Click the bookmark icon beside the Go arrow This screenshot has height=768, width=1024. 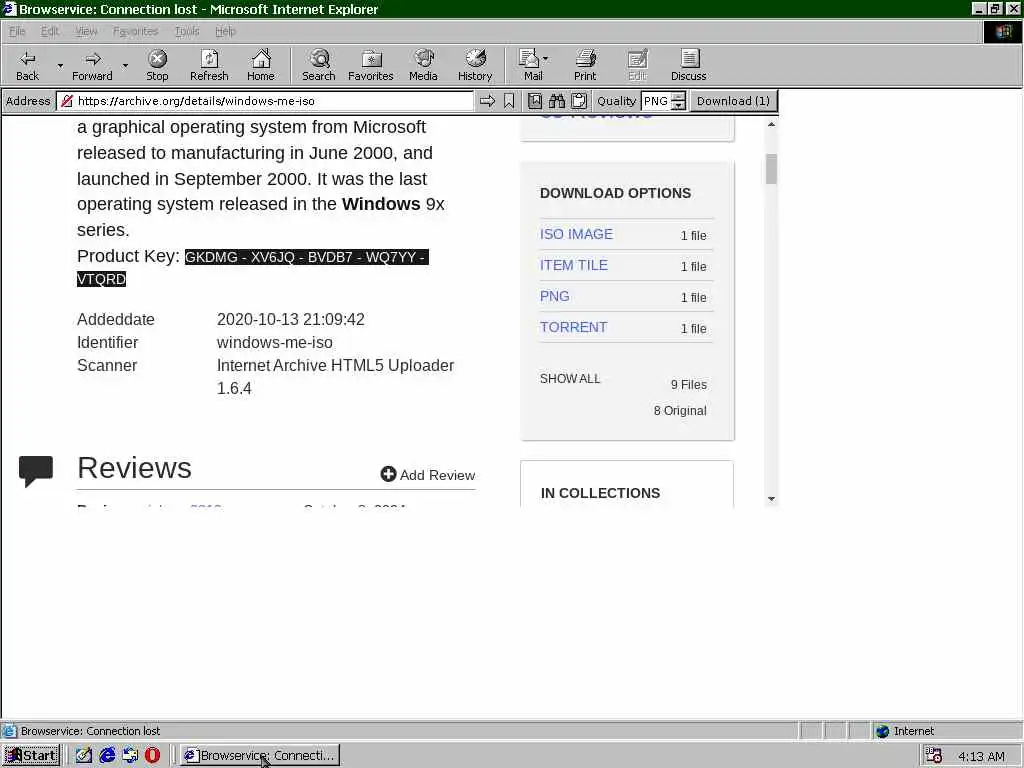click(509, 101)
